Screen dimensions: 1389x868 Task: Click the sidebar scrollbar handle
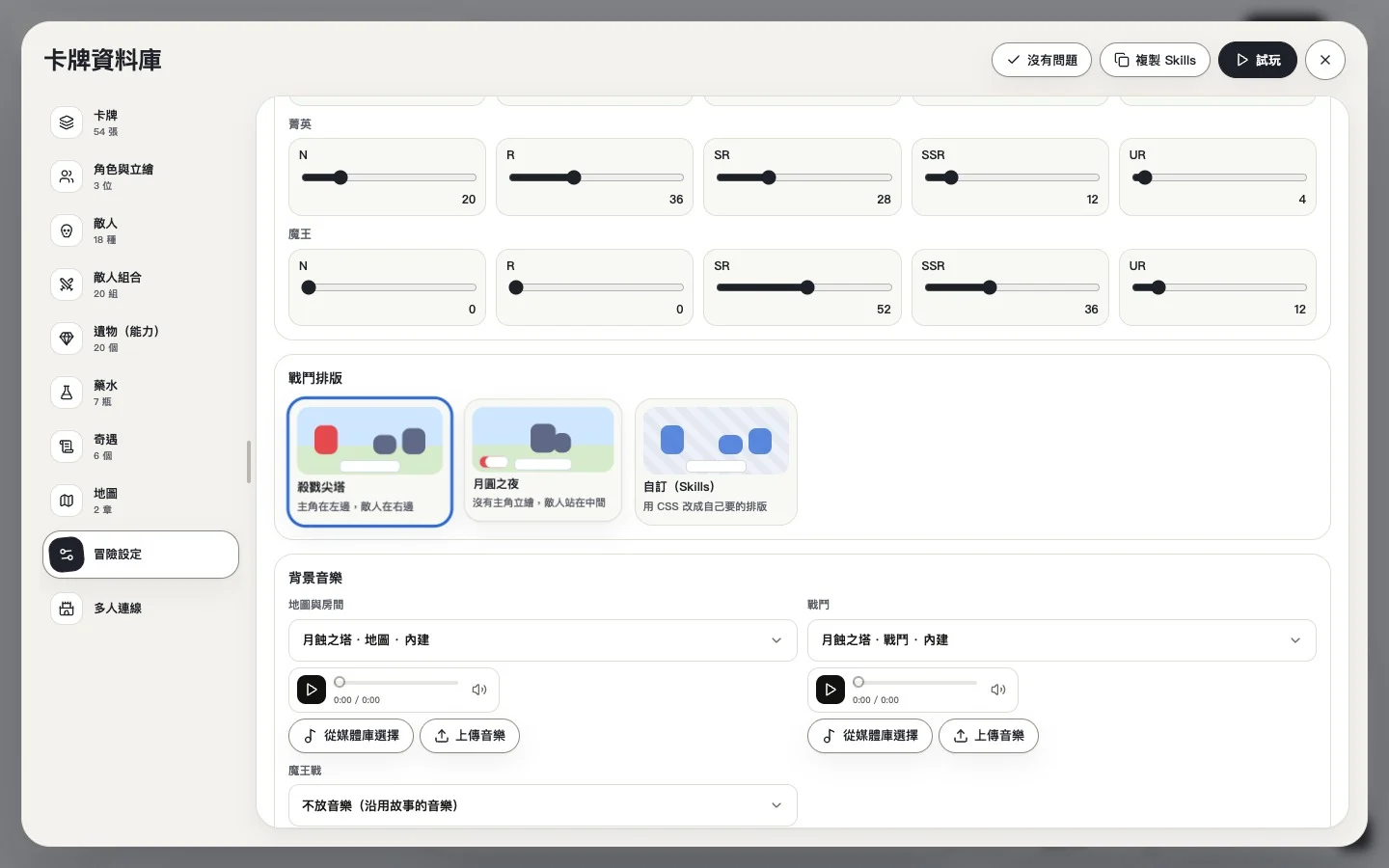point(249,462)
